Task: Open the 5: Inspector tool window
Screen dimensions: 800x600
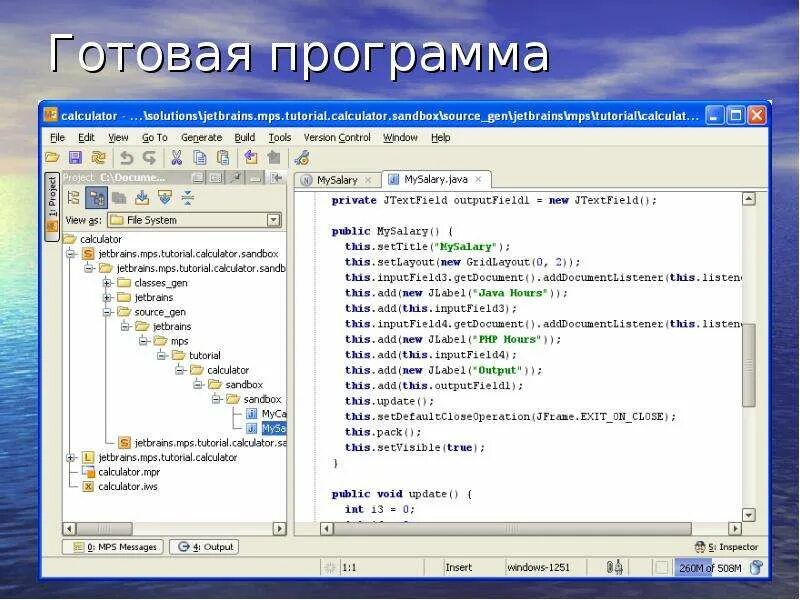Action: 727,547
